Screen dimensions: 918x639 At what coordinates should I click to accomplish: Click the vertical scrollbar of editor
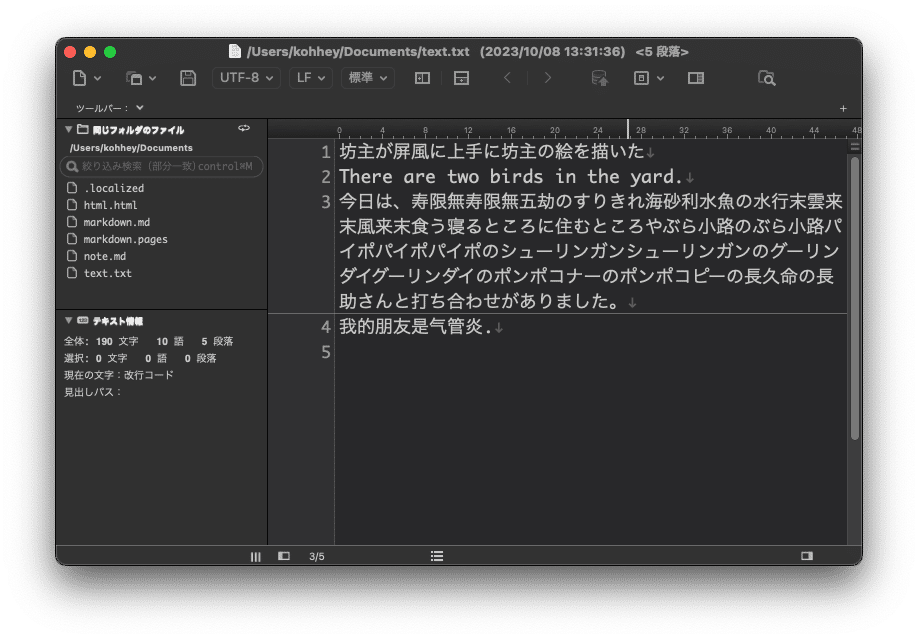pos(855,298)
